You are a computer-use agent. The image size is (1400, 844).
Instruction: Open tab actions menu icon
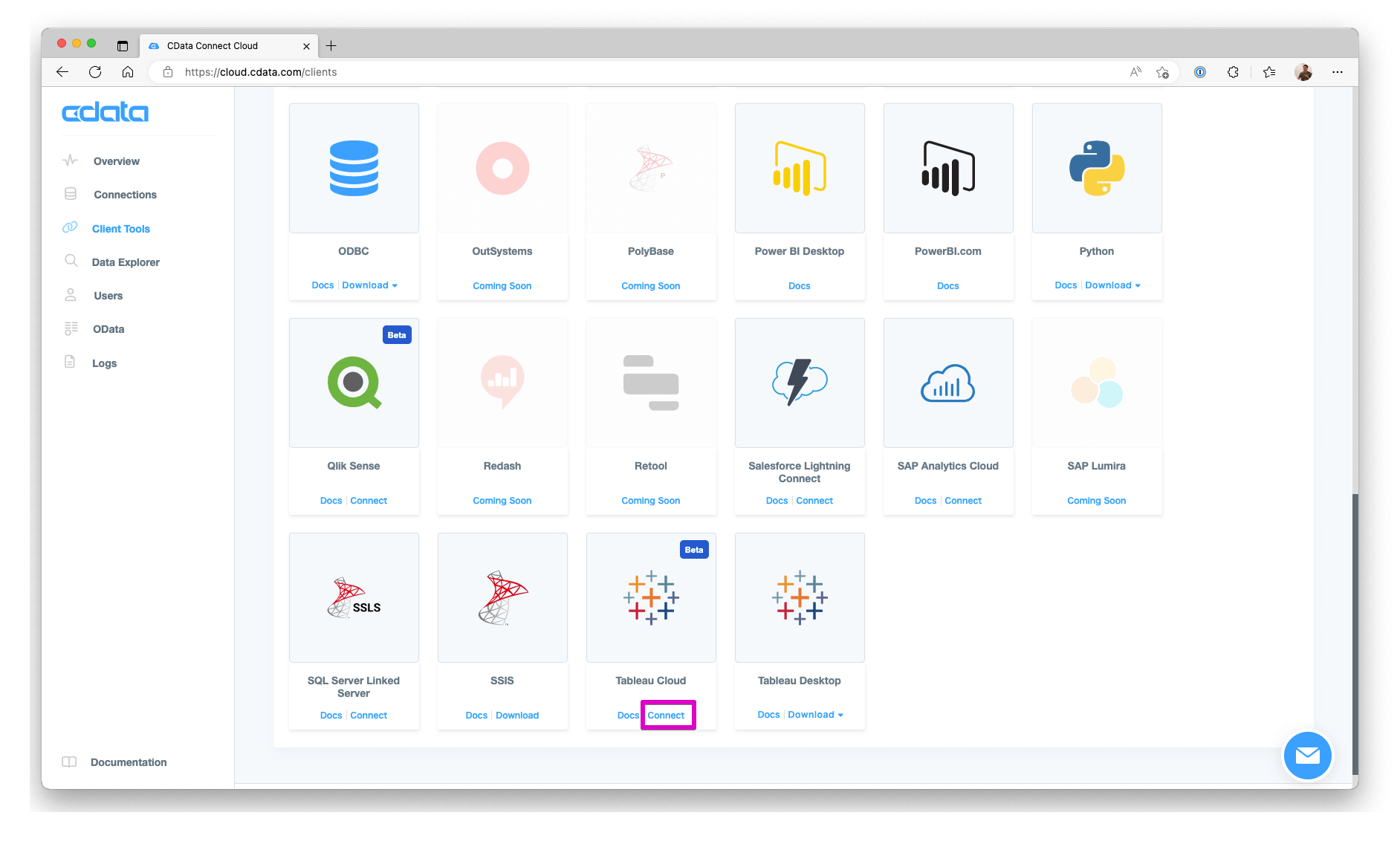point(123,45)
